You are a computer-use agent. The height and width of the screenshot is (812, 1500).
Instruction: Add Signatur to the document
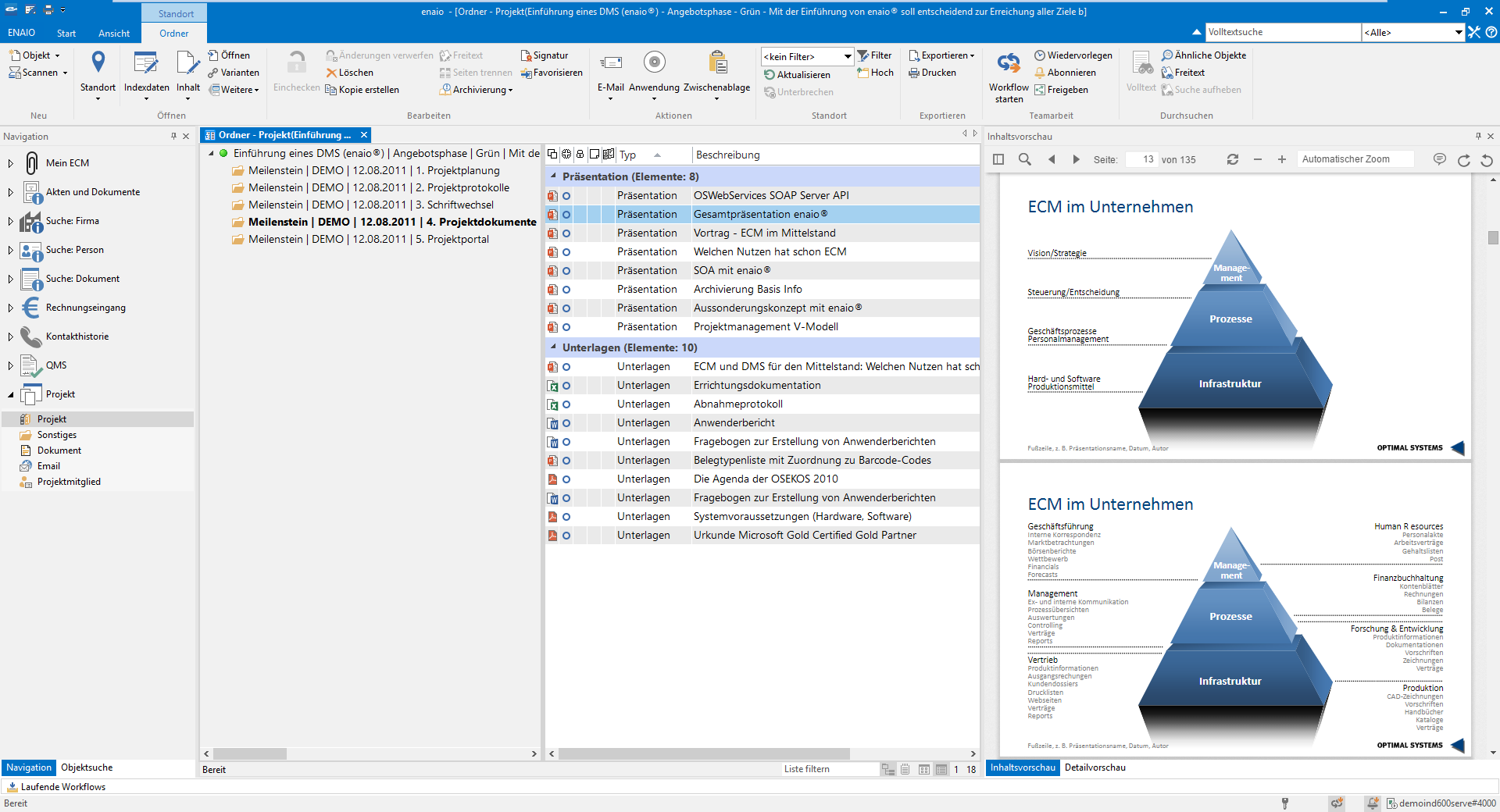(x=545, y=55)
